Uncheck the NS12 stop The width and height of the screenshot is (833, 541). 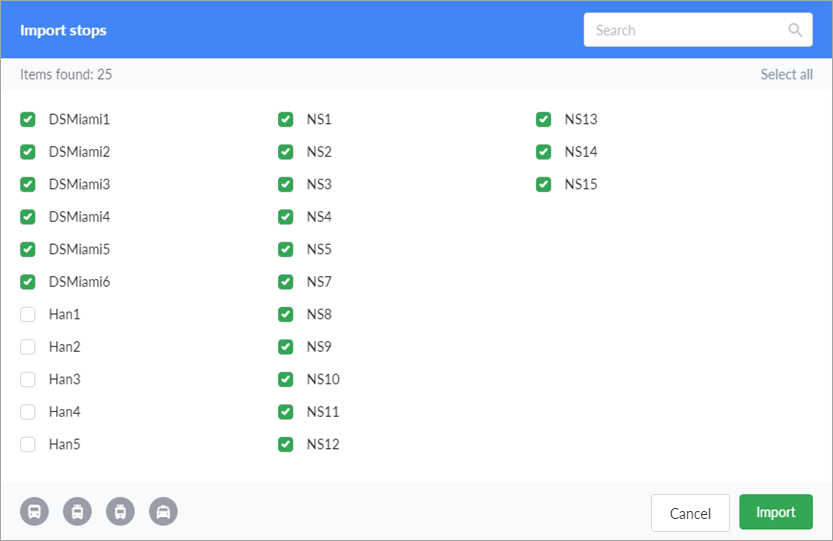[286, 445]
